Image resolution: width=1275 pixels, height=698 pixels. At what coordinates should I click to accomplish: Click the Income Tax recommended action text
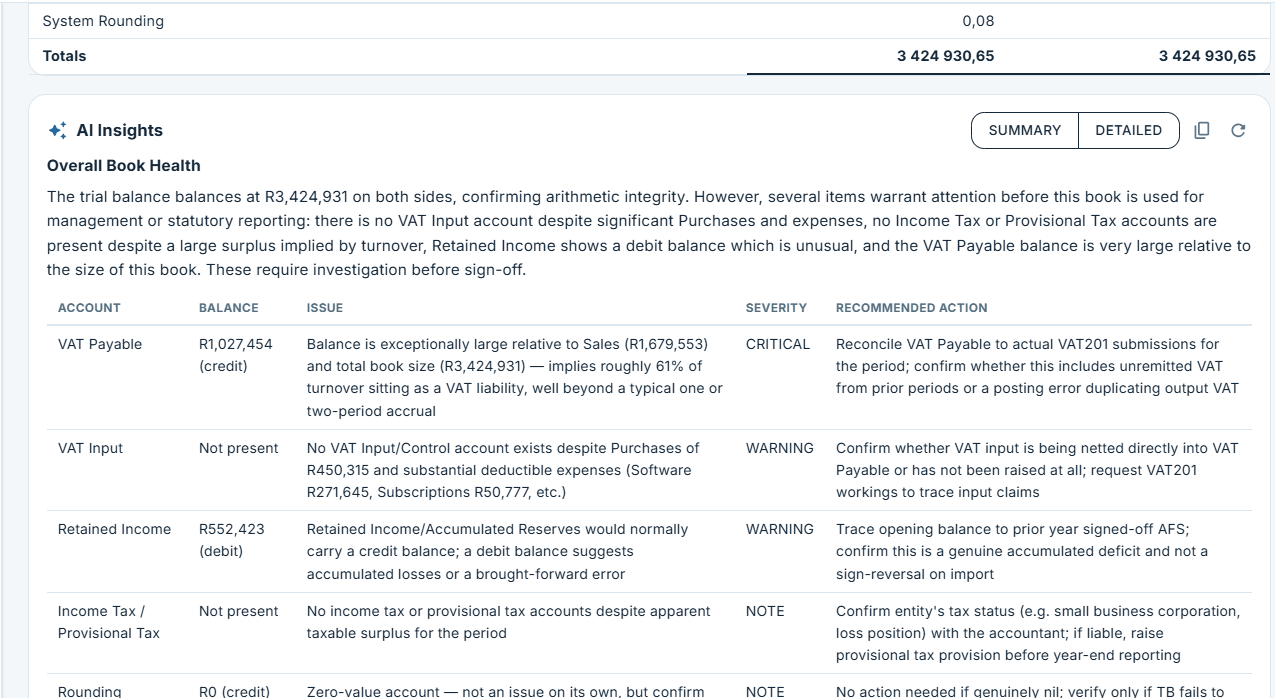1038,633
